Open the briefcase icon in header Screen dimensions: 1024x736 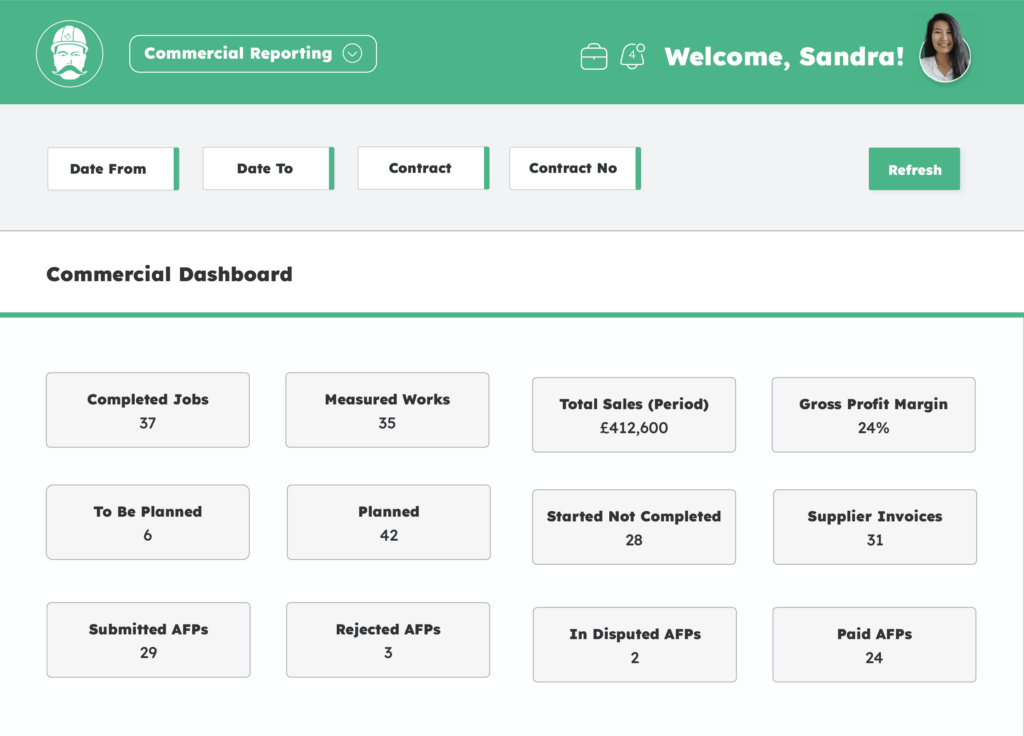coord(594,57)
